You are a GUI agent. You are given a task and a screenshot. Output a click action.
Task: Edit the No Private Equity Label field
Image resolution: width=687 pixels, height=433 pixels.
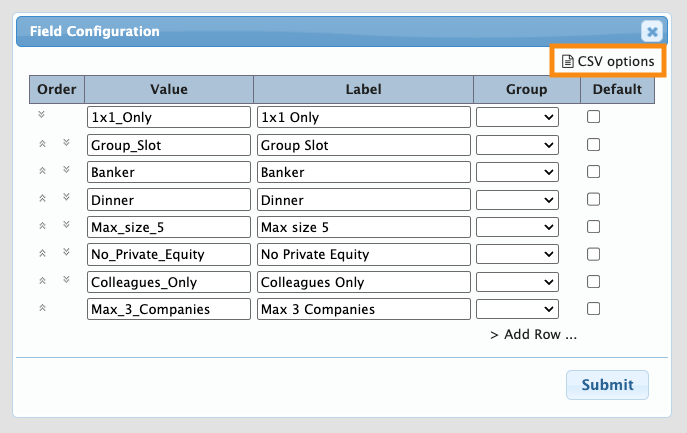coord(363,254)
